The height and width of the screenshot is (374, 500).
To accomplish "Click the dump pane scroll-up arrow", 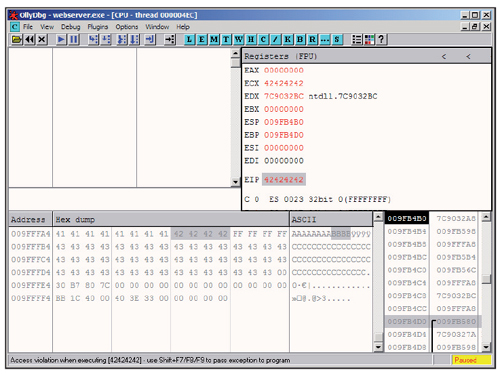I will click(378, 217).
